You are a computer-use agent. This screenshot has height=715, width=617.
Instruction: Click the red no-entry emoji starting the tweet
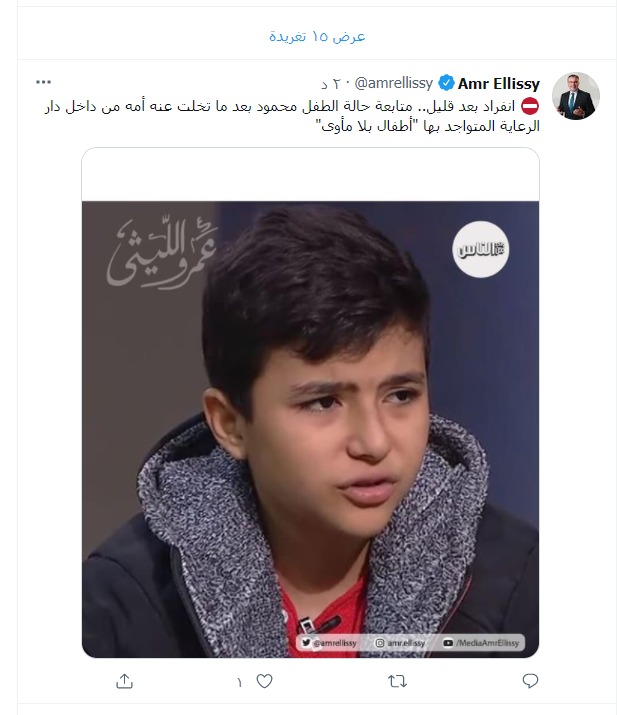click(x=530, y=106)
